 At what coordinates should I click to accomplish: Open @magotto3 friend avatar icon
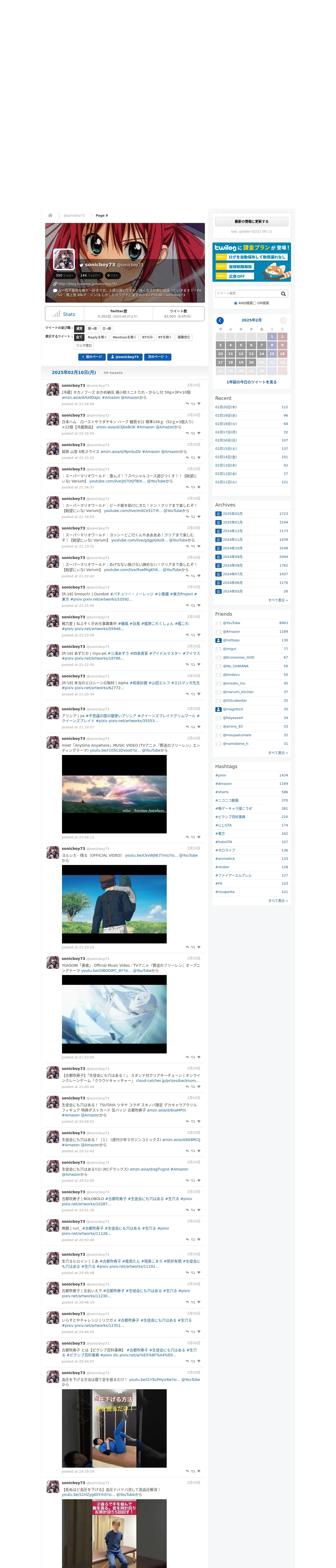pos(218,709)
